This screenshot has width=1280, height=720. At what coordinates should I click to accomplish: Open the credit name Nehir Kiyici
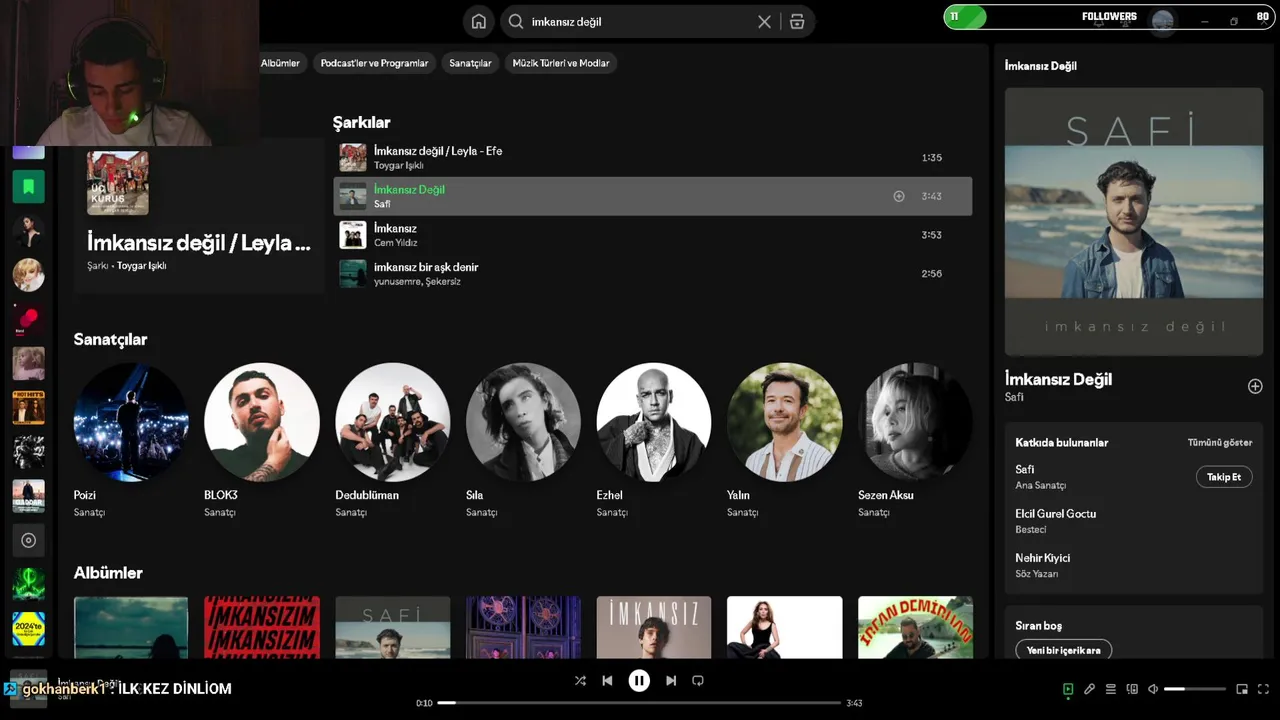1042,558
